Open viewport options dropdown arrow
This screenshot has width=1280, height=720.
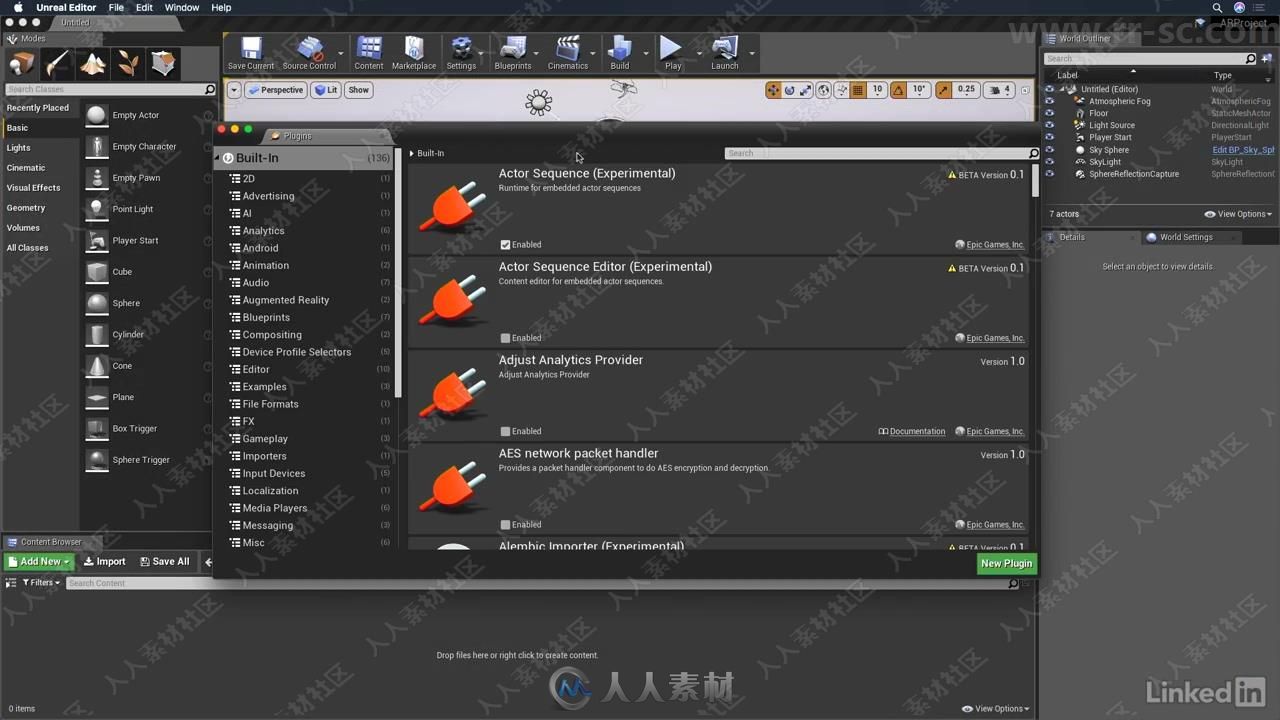pyautogui.click(x=234, y=90)
